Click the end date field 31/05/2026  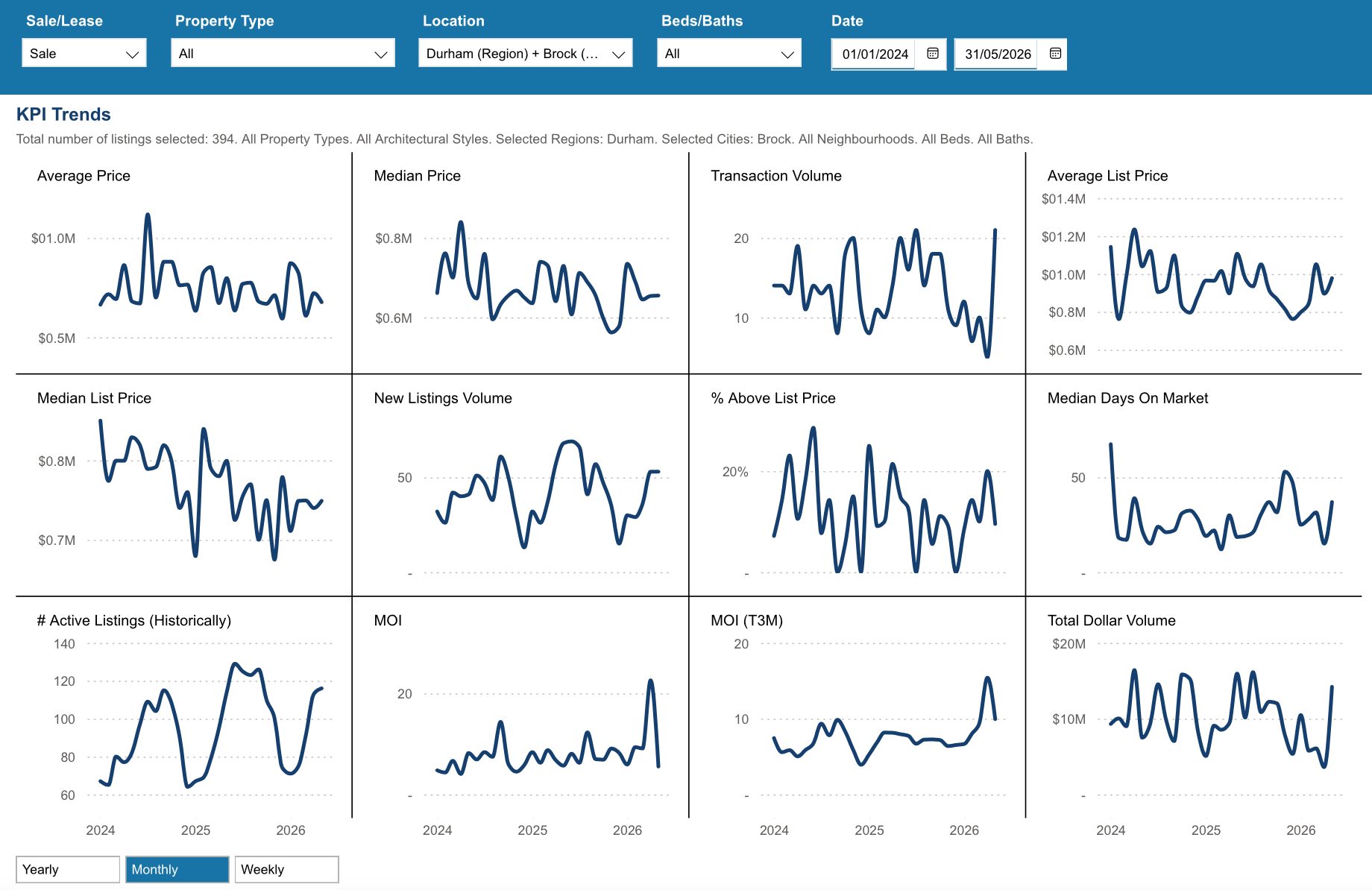pos(997,54)
